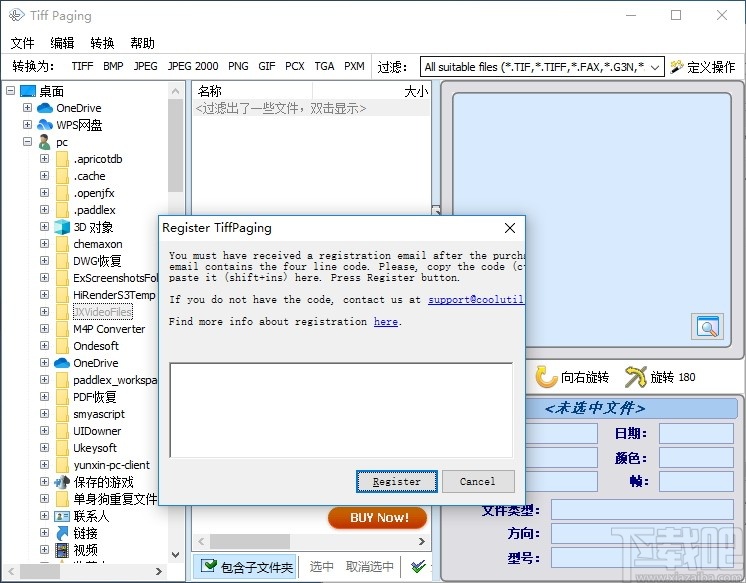Convert to PXM format
This screenshot has height=583, width=746.
pyautogui.click(x=354, y=66)
